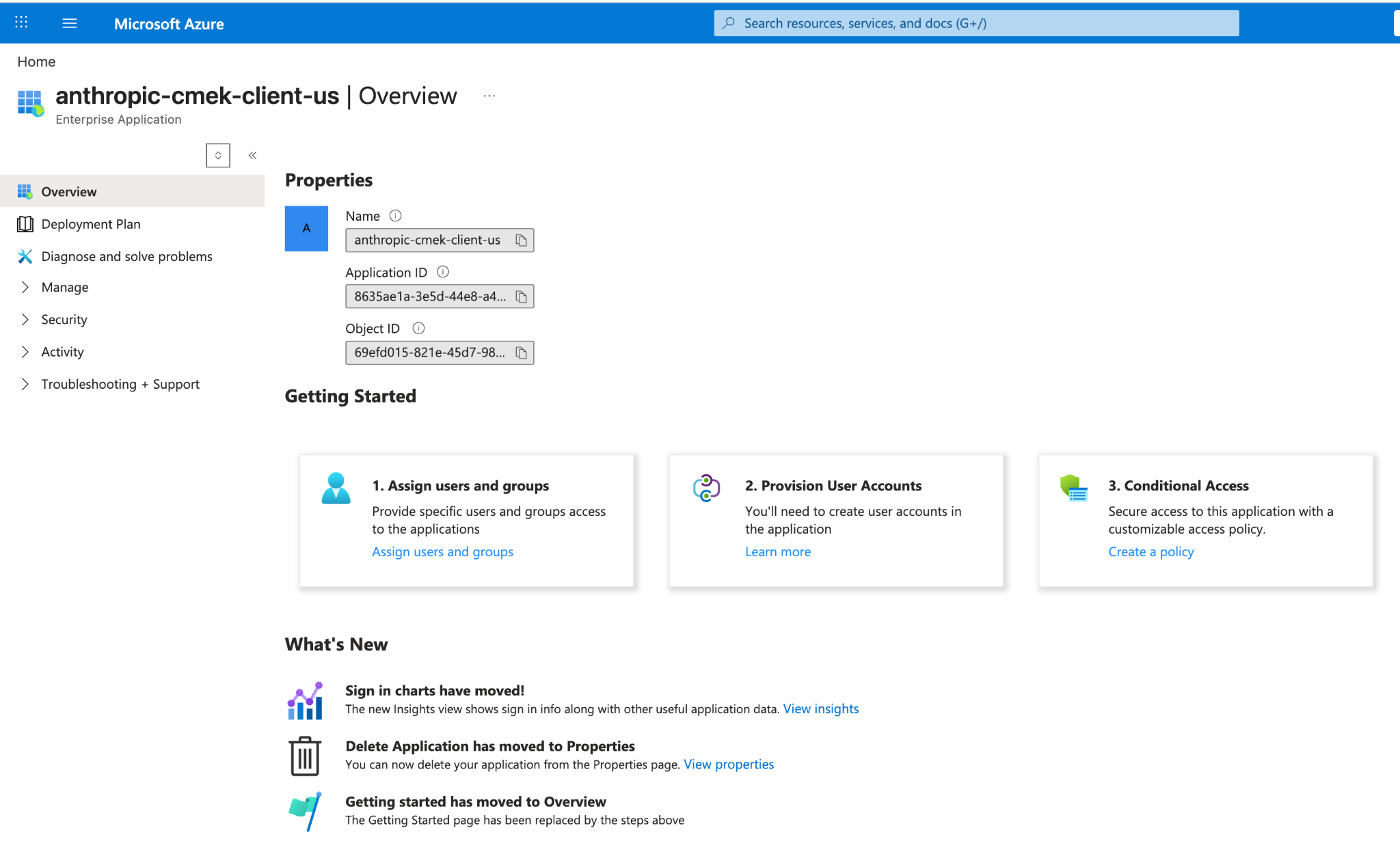
Task: Focus the Search resources, services, and docs box
Action: [976, 23]
